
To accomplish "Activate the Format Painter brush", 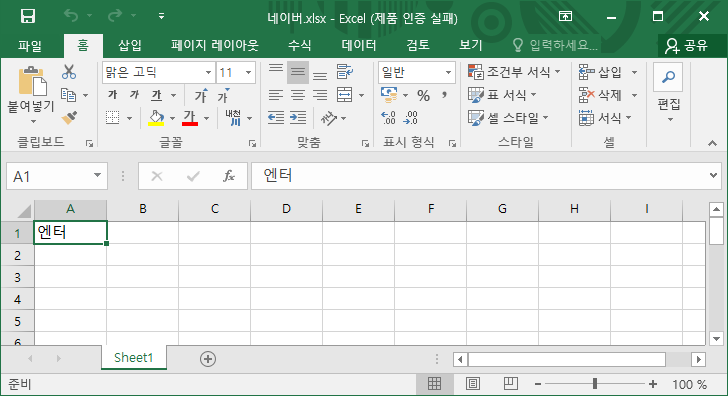I will click(69, 117).
